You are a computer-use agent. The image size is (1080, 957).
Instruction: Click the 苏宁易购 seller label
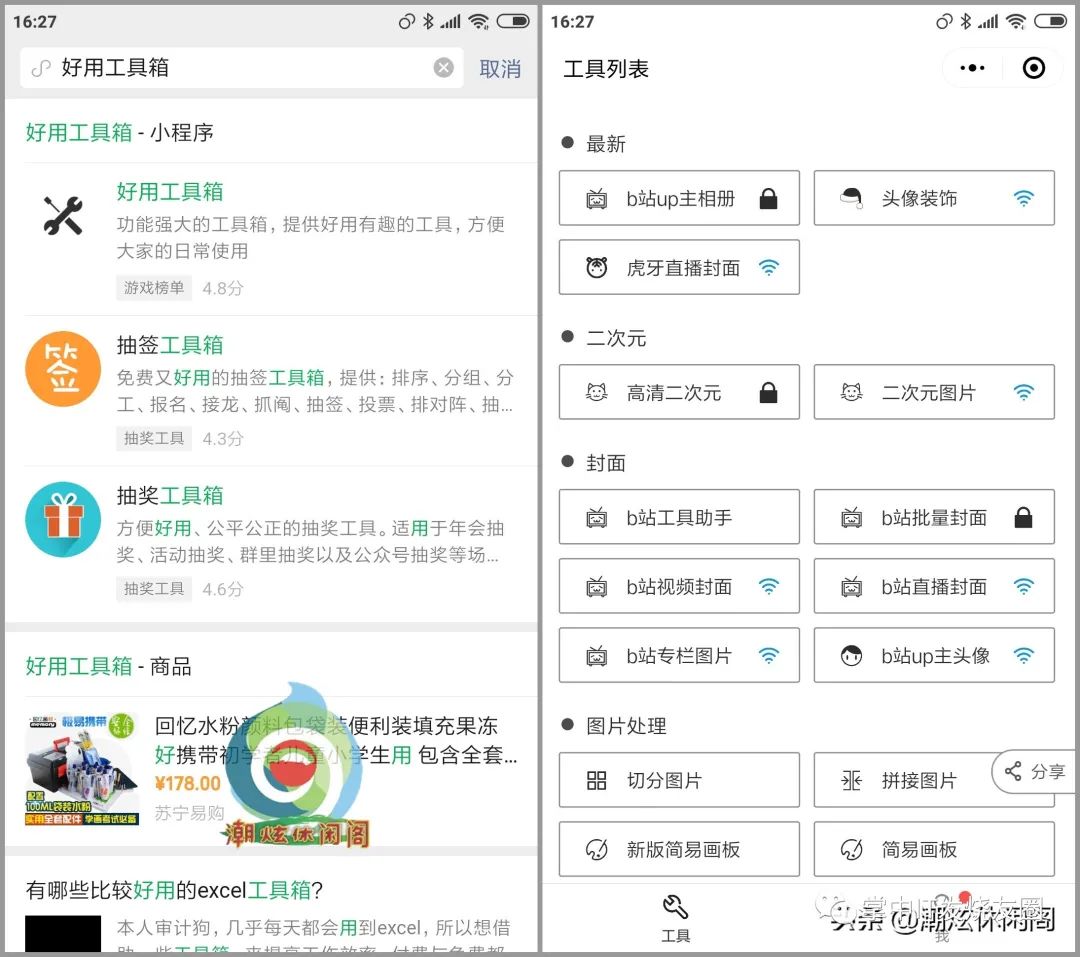point(189,813)
